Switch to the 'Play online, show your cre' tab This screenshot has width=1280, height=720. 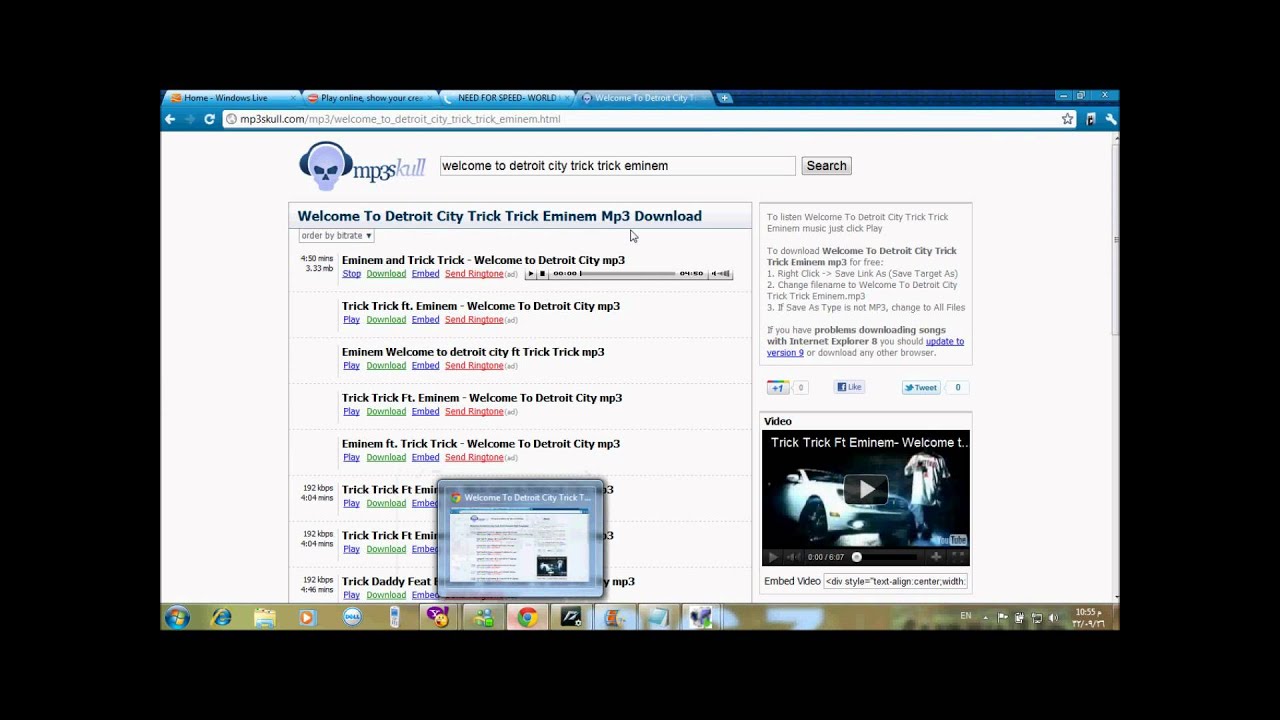[370, 98]
